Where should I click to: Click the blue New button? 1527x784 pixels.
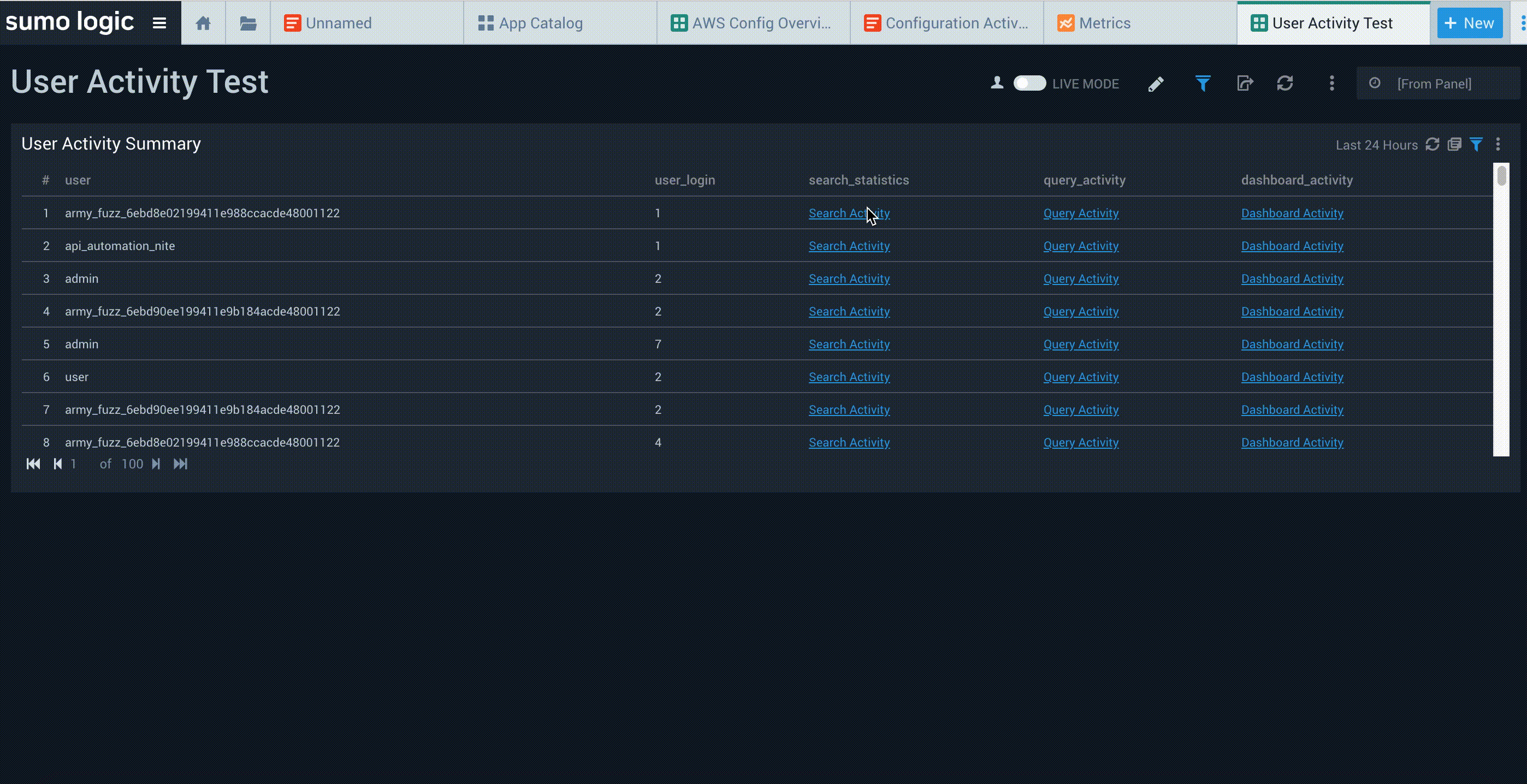(1470, 23)
